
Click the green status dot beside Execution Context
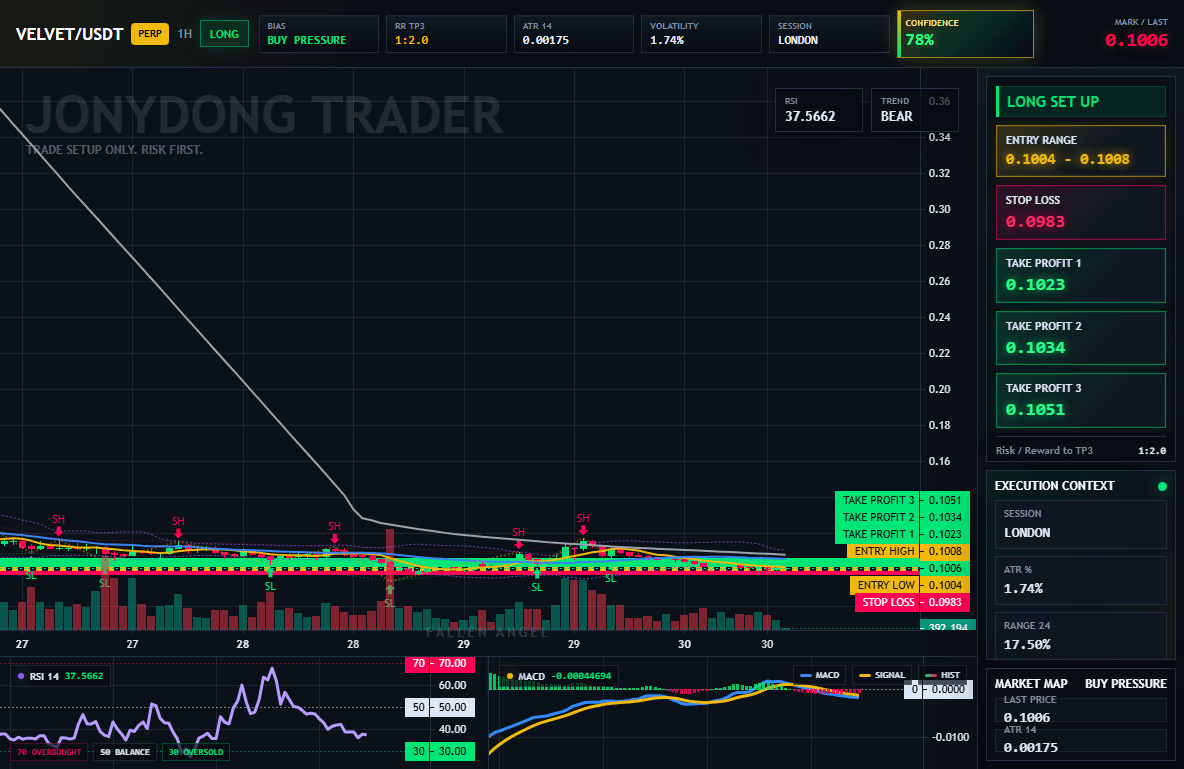1162,486
